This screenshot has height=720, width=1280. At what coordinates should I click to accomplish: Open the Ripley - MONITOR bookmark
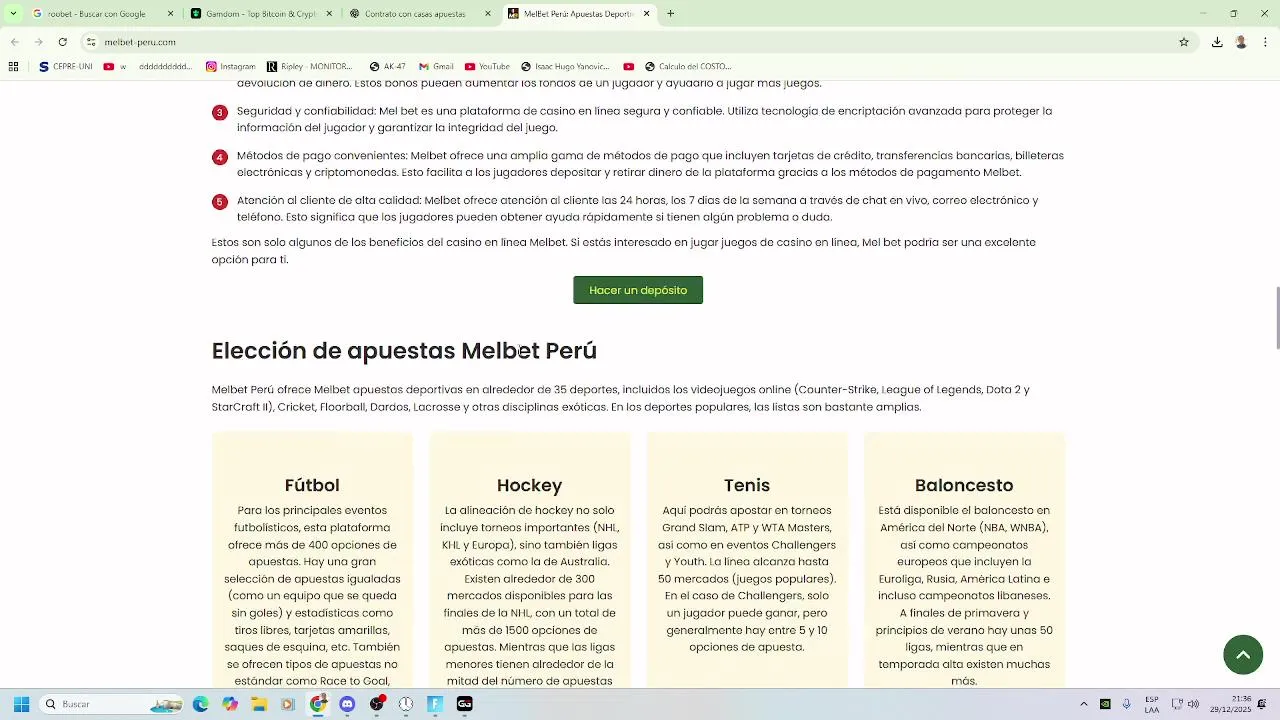(310, 67)
